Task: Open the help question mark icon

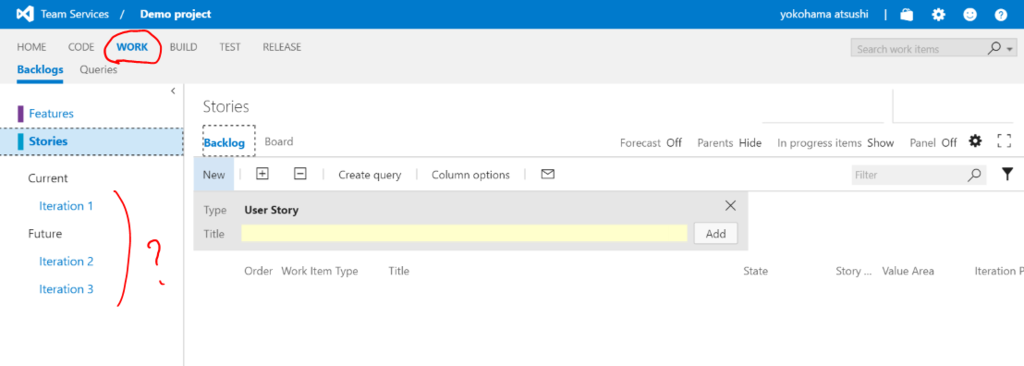Action: 1000,14
